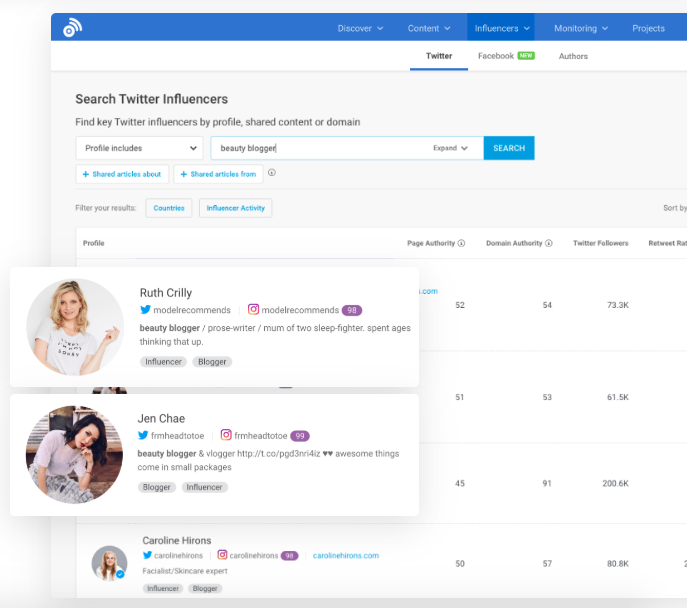The image size is (687, 608).
Task: Click the Domain Authority value 91
Action: [547, 484]
